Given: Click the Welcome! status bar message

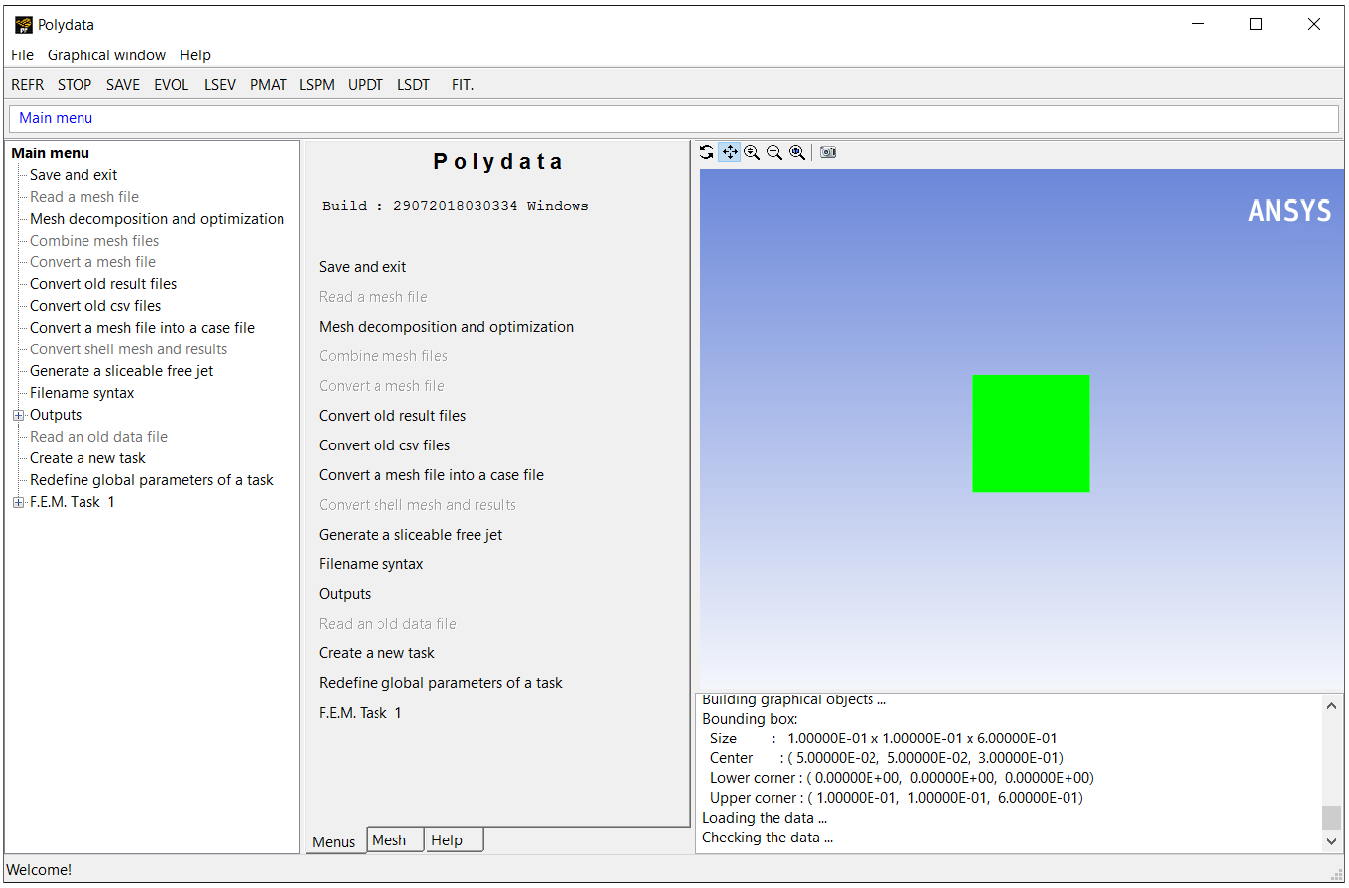Looking at the screenshot, I should (x=41, y=870).
